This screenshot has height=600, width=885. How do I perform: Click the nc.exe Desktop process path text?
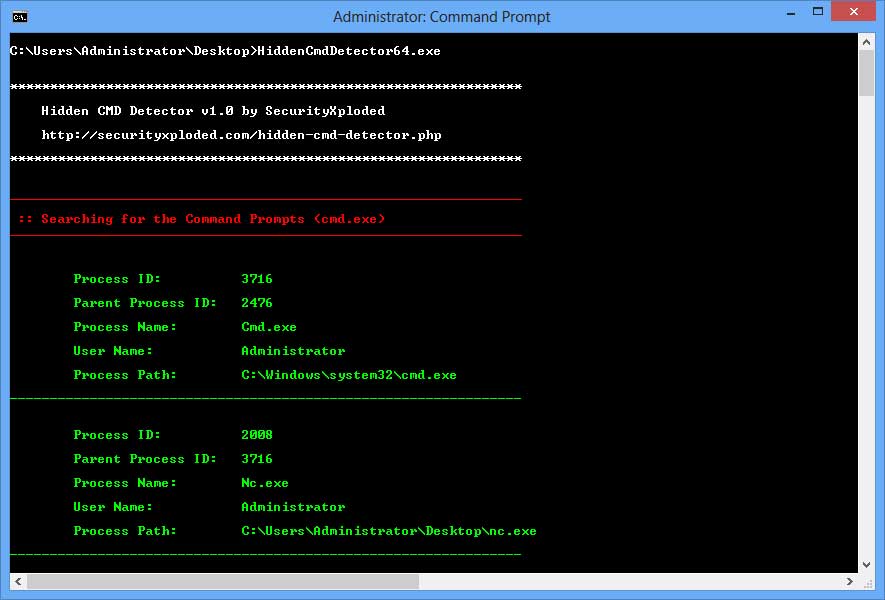389,531
